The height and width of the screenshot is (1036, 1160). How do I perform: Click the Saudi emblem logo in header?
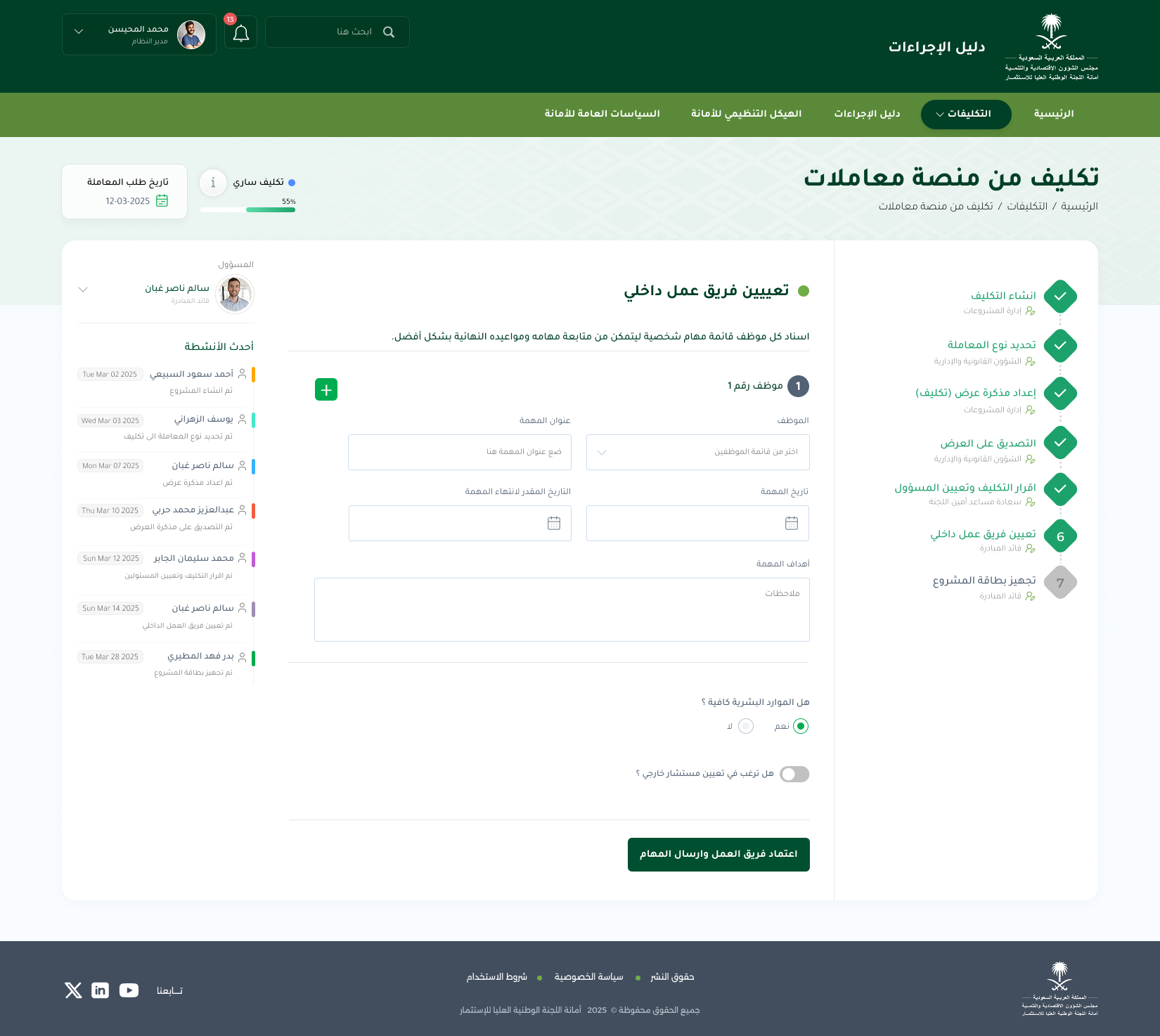(x=1052, y=47)
